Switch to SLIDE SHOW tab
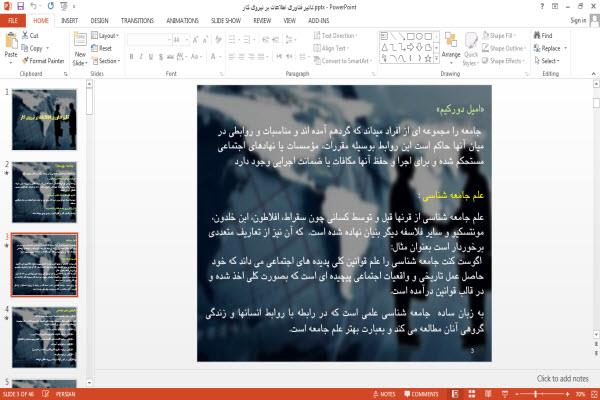The width and height of the screenshot is (600, 400). (226, 21)
